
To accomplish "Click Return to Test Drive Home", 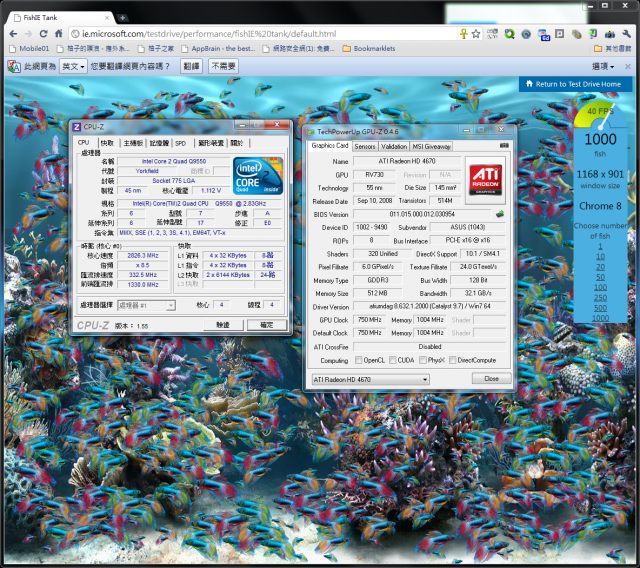I will pyautogui.click(x=576, y=84).
